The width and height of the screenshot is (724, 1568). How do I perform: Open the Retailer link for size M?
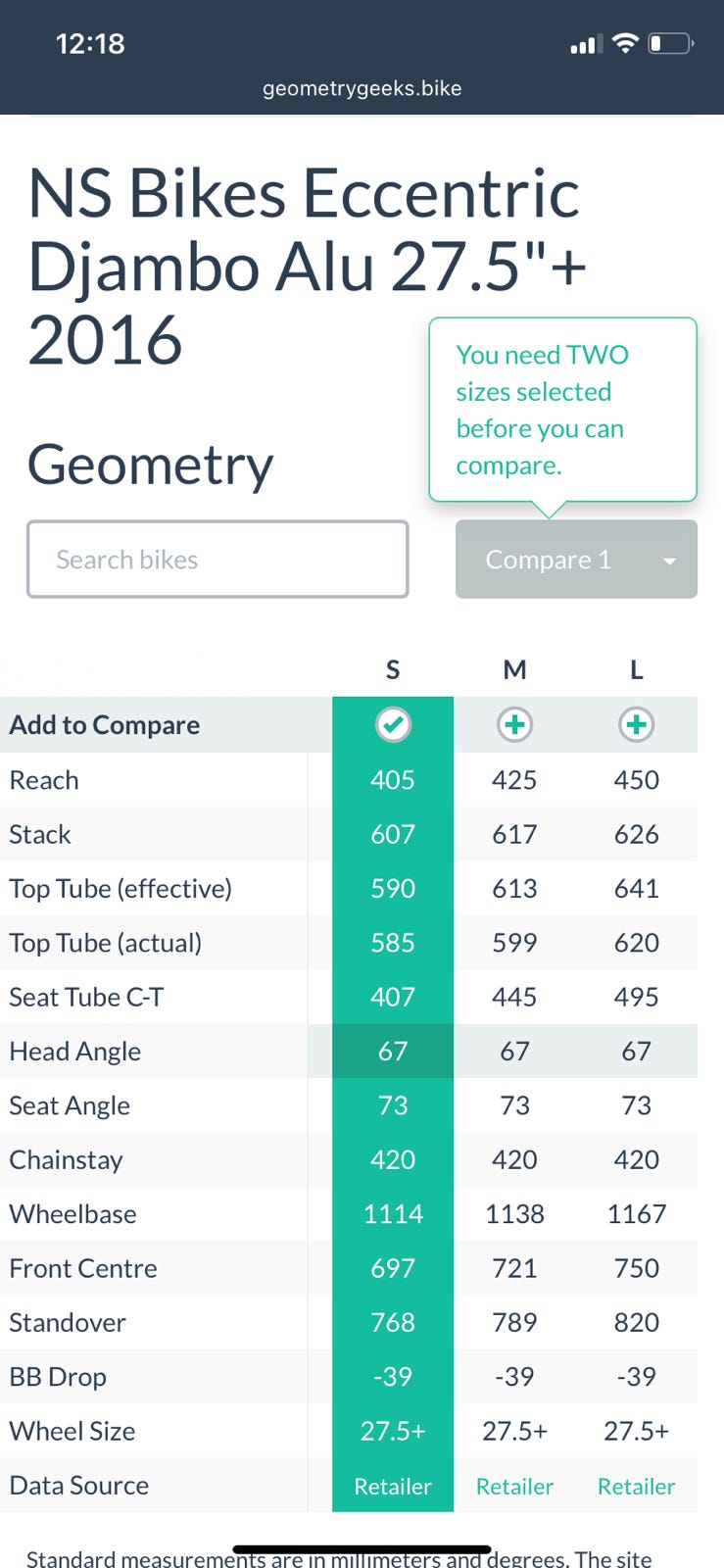point(514,1487)
